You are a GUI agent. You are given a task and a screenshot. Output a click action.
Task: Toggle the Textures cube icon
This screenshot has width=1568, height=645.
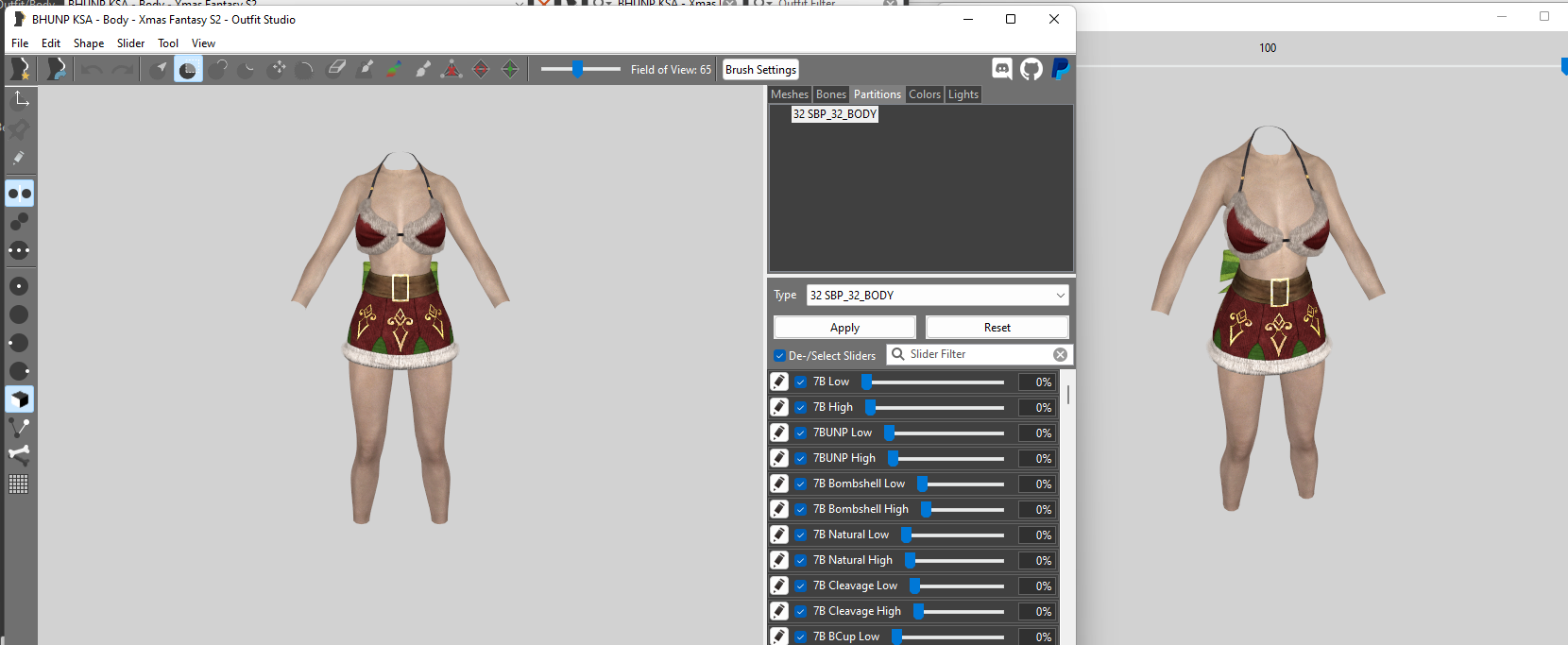(20, 399)
